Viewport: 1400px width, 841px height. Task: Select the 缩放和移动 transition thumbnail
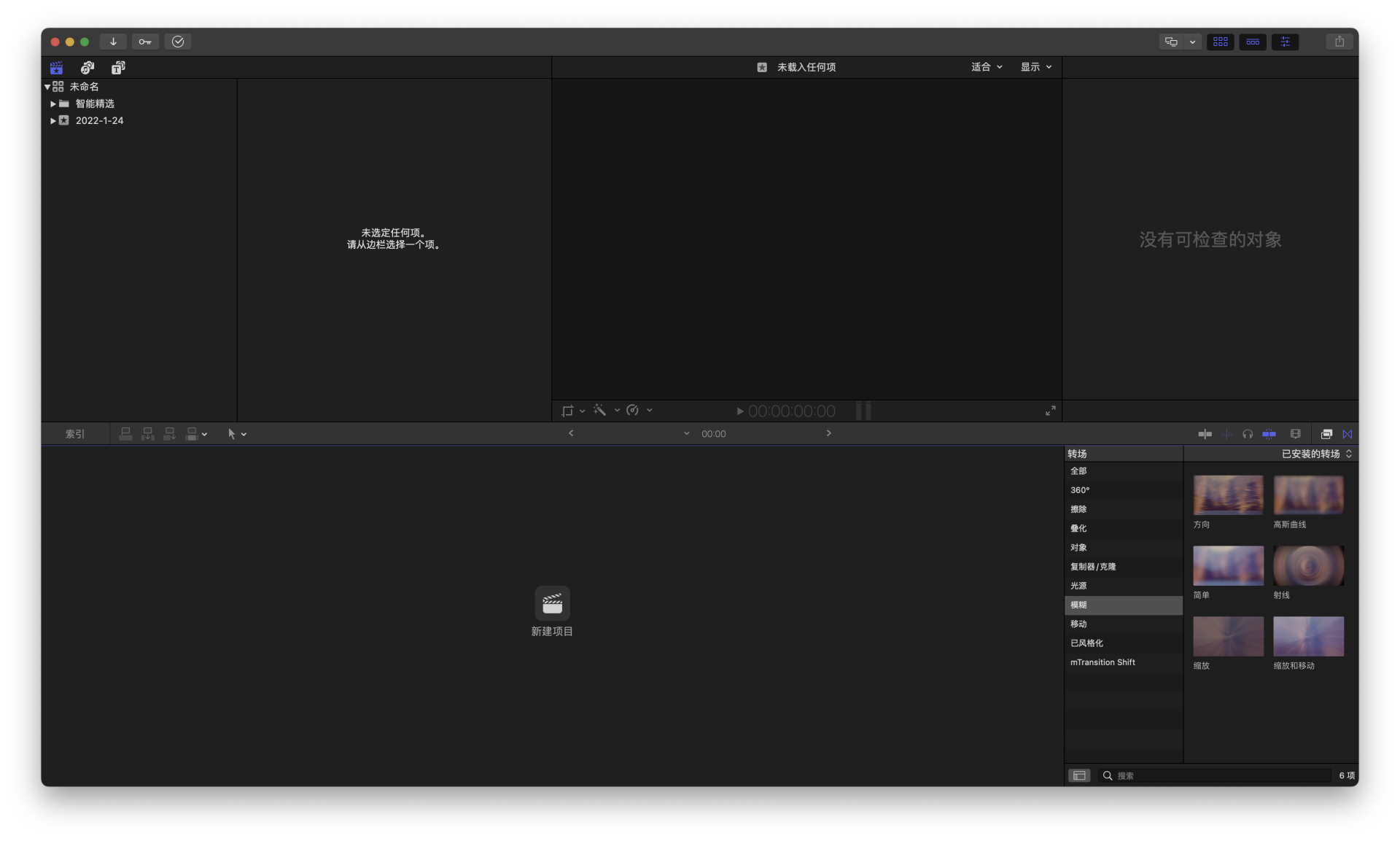click(x=1308, y=636)
